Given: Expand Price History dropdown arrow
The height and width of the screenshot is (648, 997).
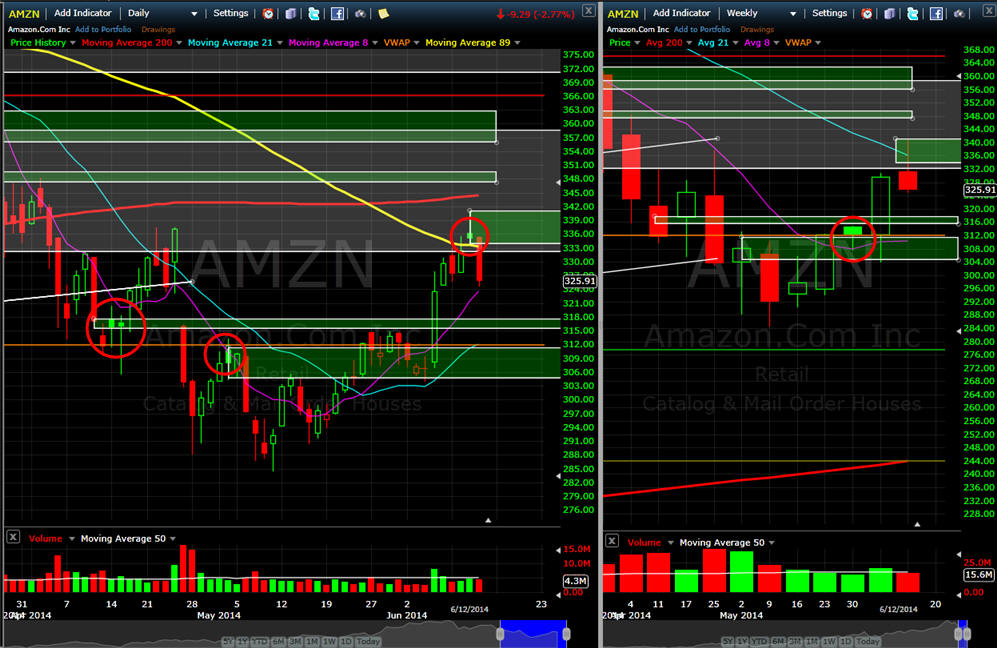Looking at the screenshot, I should [72, 43].
